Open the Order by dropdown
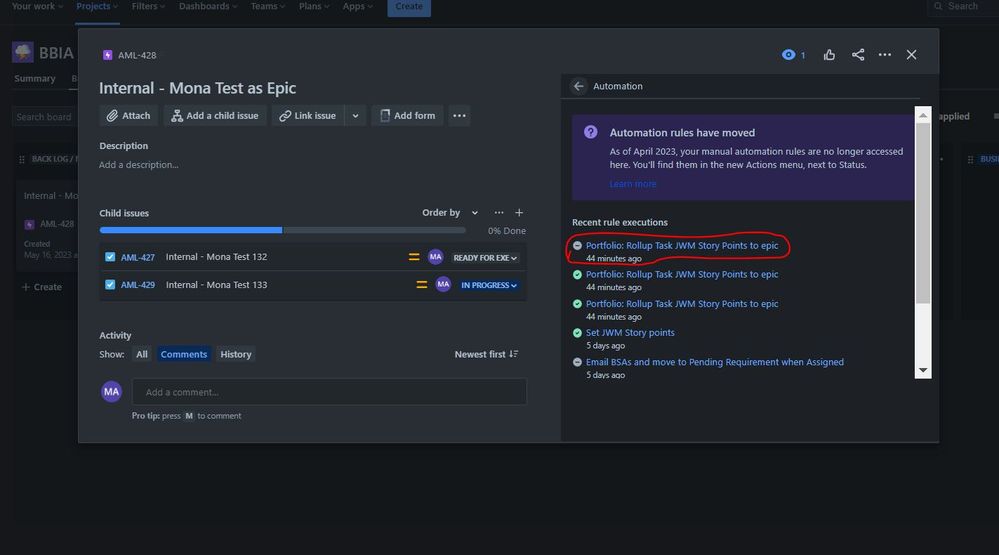This screenshot has height=555, width=999. coord(450,213)
